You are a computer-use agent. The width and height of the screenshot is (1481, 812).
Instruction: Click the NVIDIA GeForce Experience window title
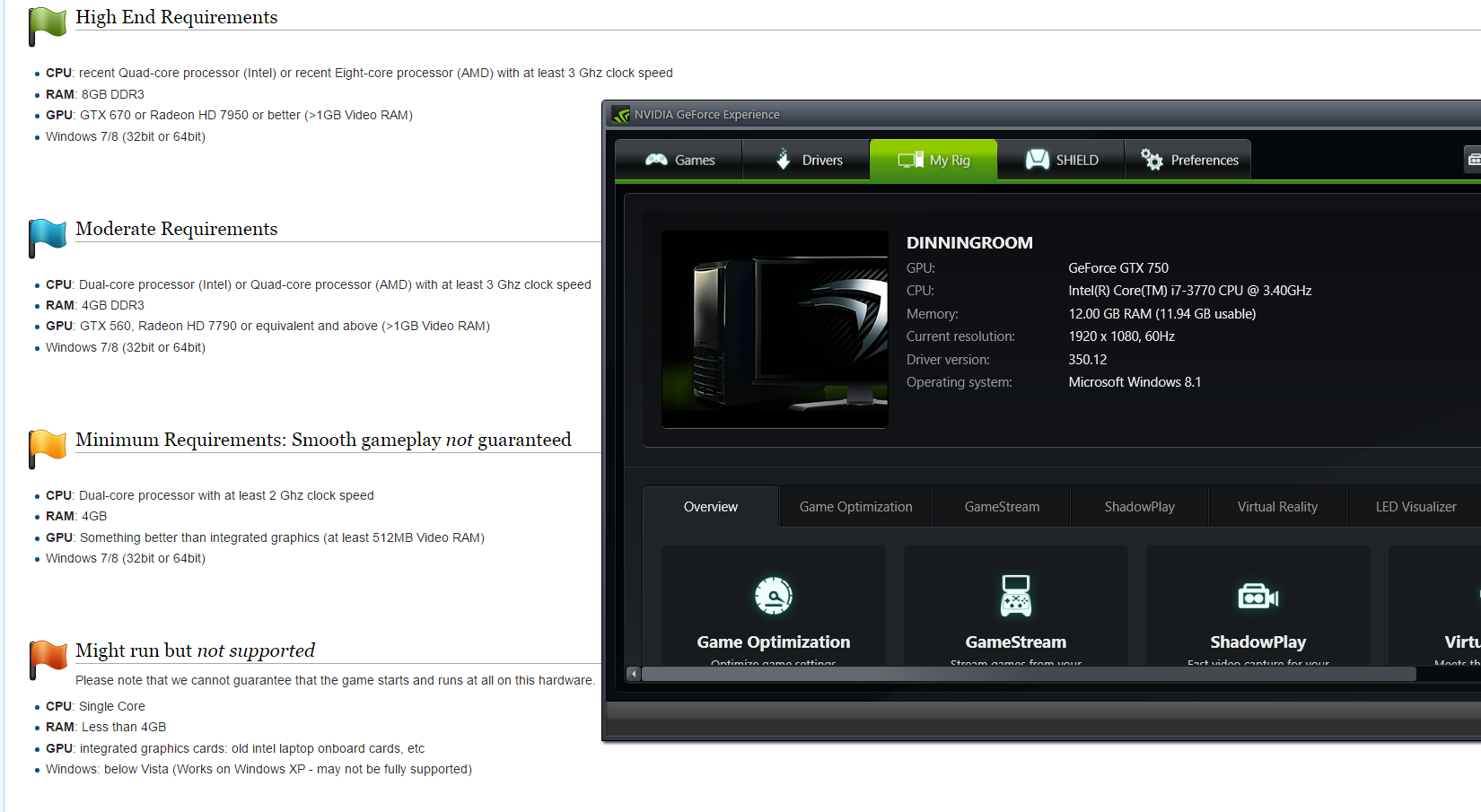point(707,115)
